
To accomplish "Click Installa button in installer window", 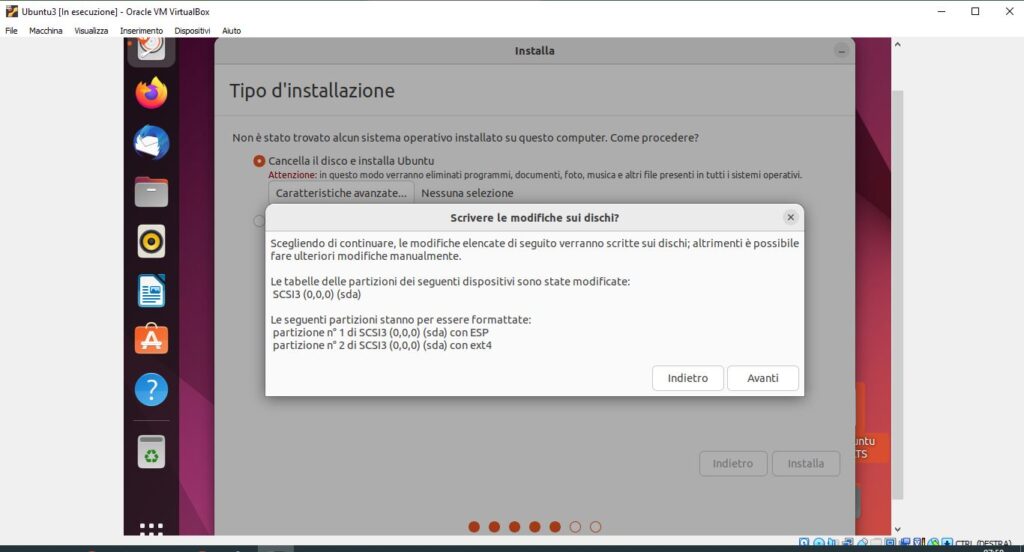I will (806, 463).
